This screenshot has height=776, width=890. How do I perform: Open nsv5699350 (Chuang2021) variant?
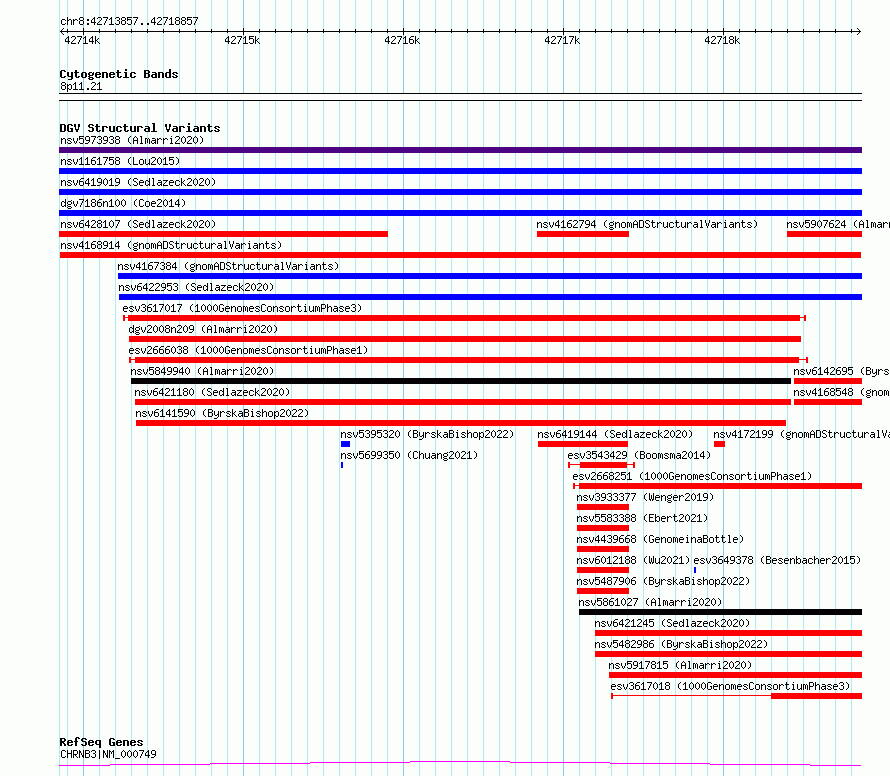click(x=409, y=455)
